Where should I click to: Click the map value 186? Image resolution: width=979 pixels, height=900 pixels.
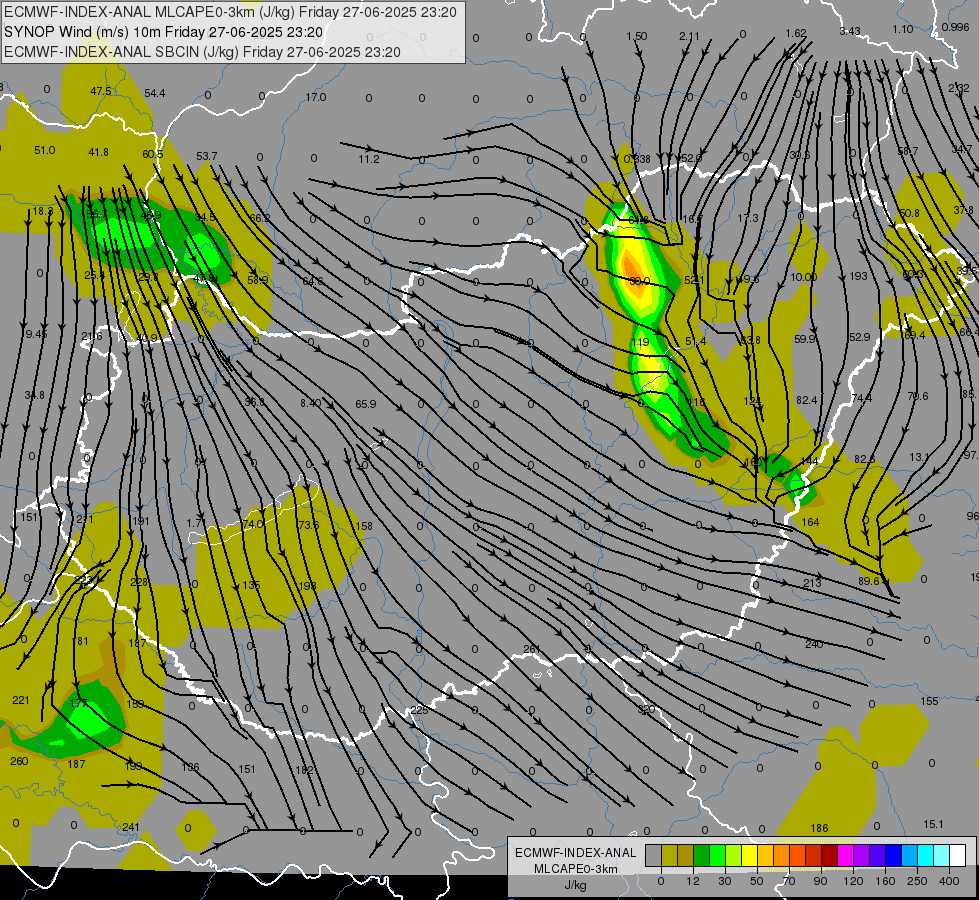[x=819, y=828]
